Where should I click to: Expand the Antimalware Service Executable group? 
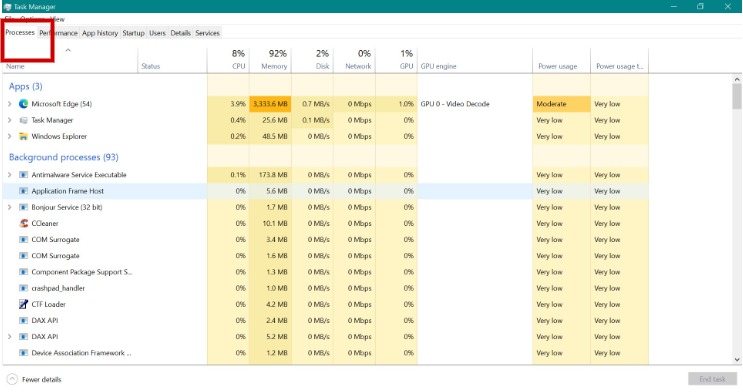[x=9, y=175]
